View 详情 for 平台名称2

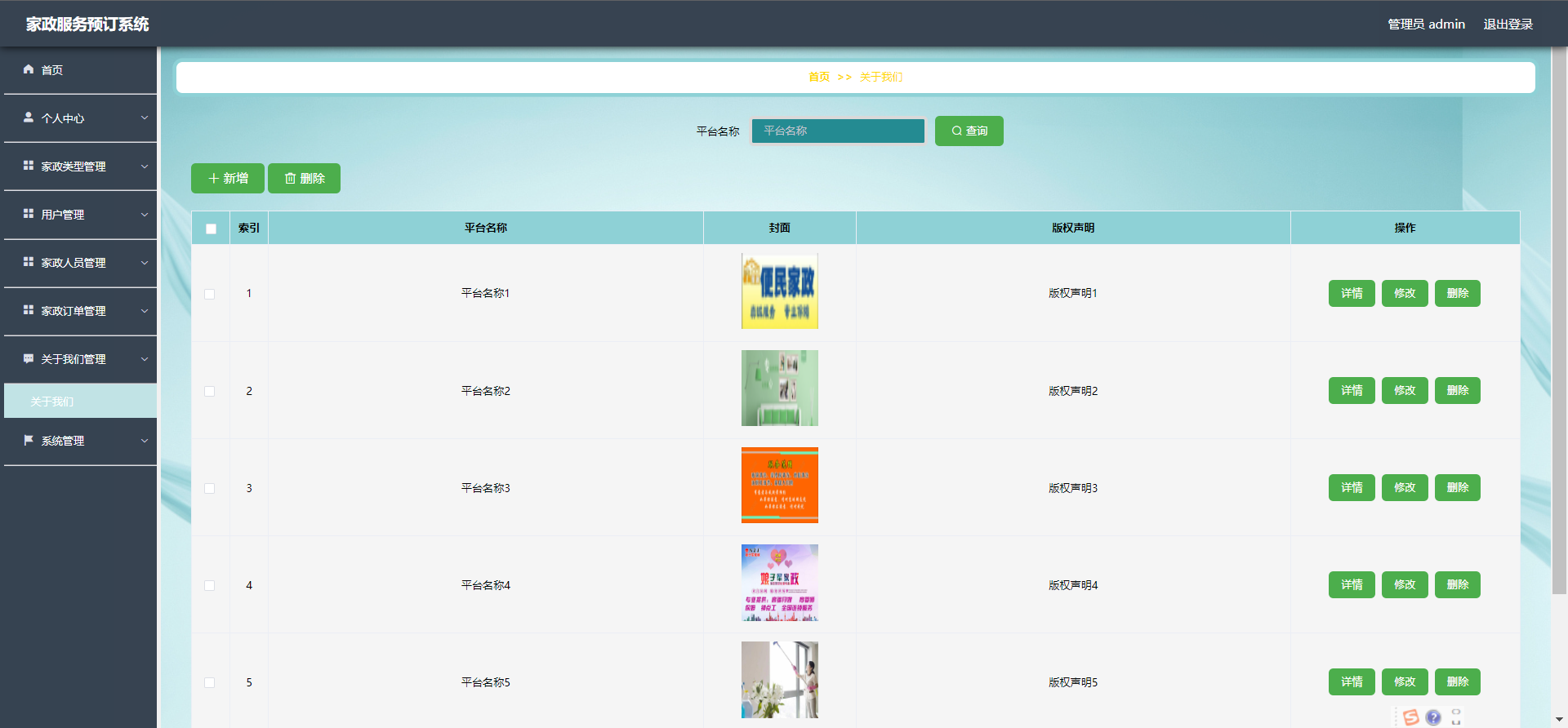click(1352, 390)
